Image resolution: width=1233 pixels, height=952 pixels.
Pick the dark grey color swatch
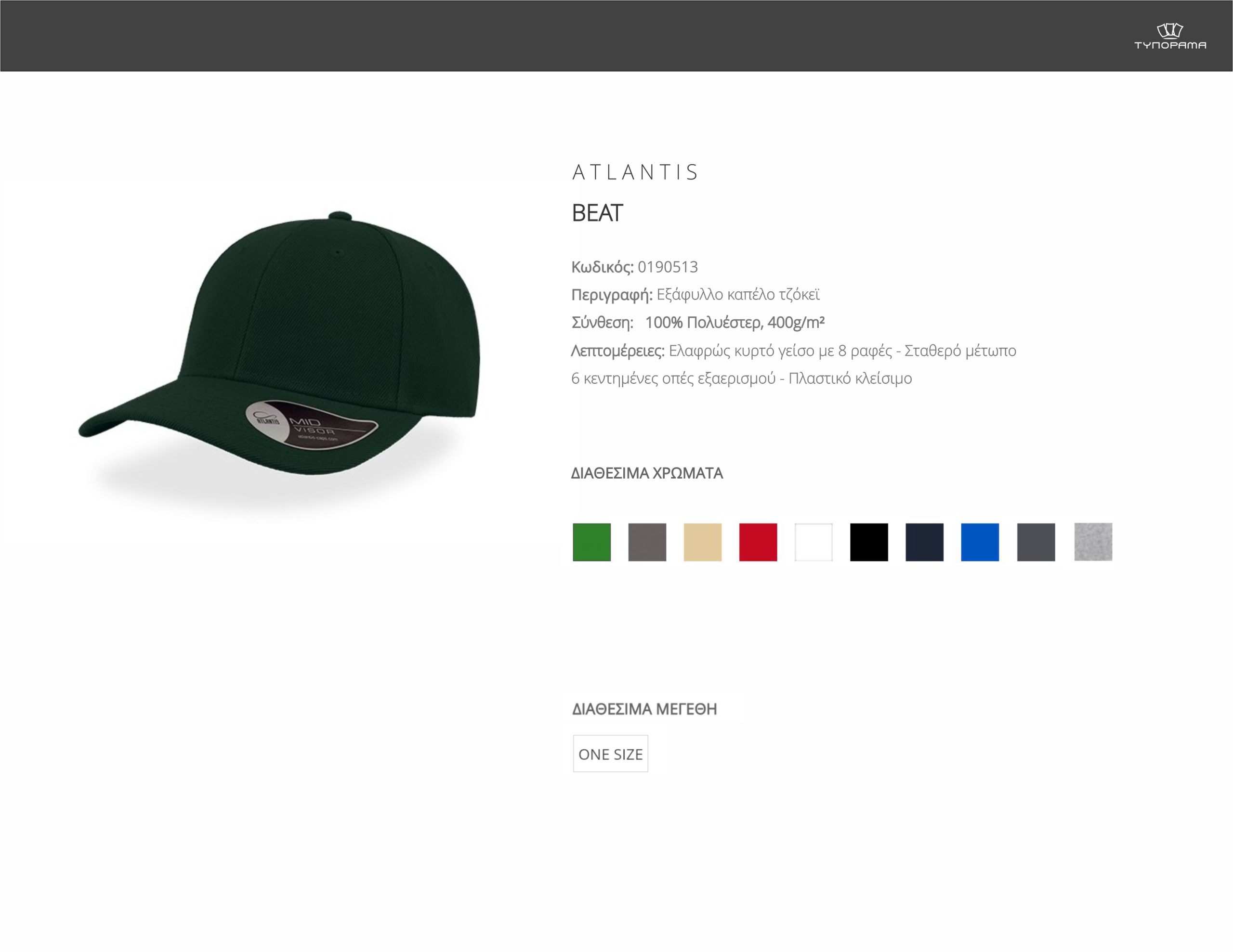pos(1036,542)
